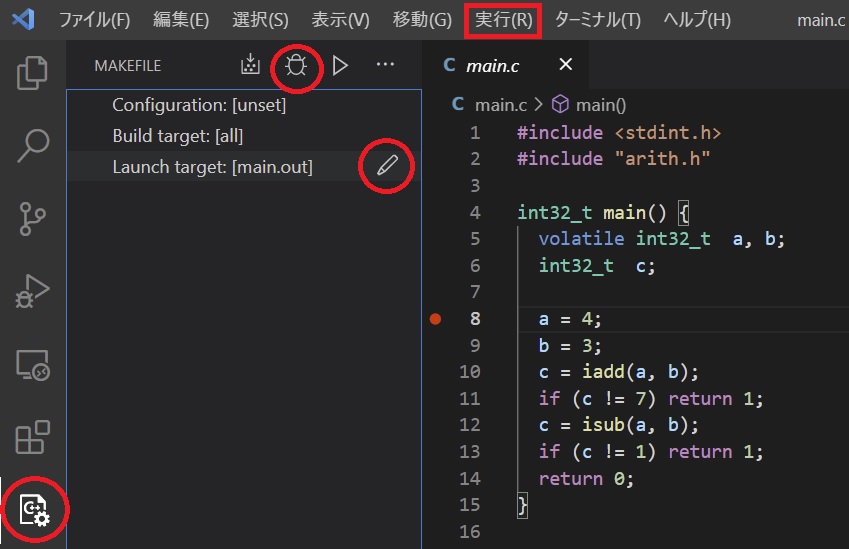This screenshot has width=849, height=549.
Task: Open the ファイル(F) menu
Action: click(94, 20)
